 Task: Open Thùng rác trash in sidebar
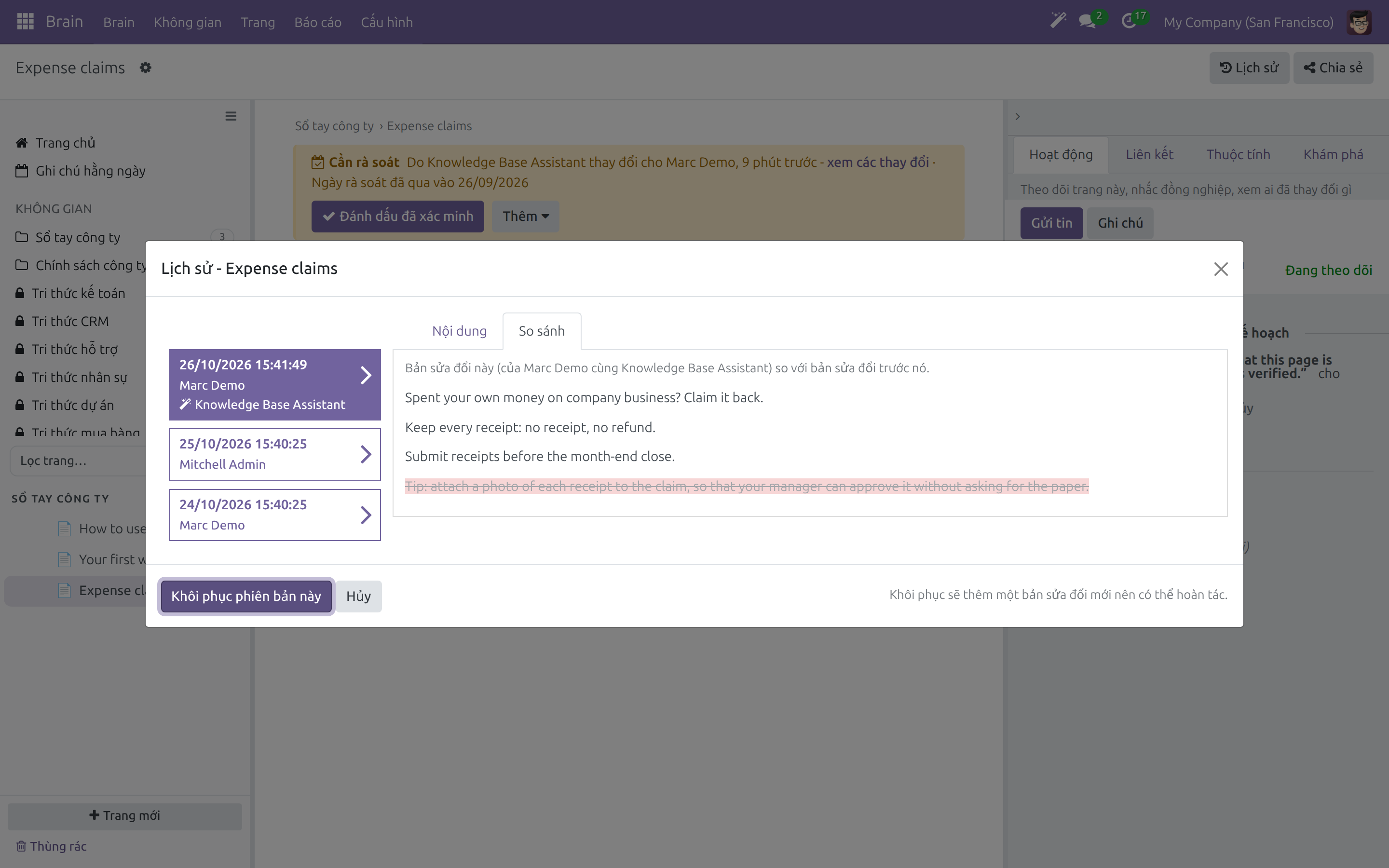click(x=52, y=846)
